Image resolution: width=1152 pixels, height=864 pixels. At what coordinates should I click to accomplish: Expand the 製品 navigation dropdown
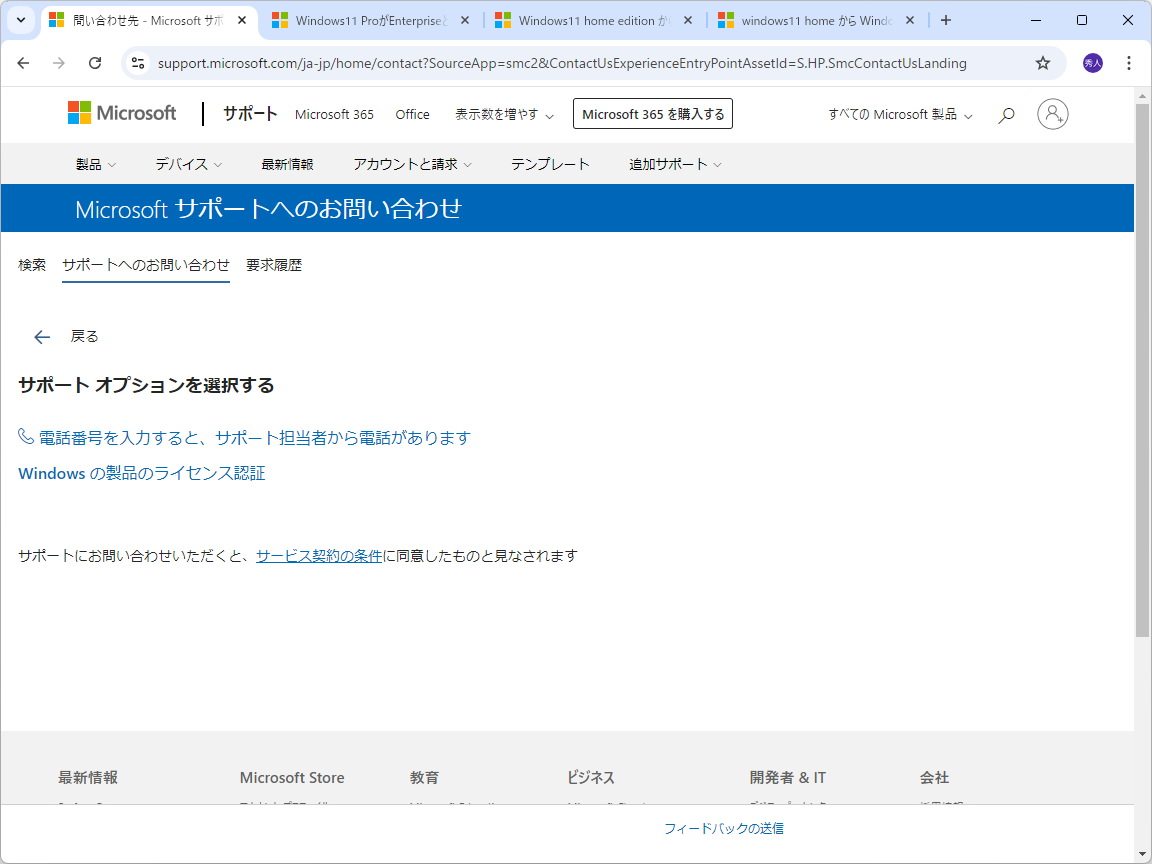click(x=96, y=164)
